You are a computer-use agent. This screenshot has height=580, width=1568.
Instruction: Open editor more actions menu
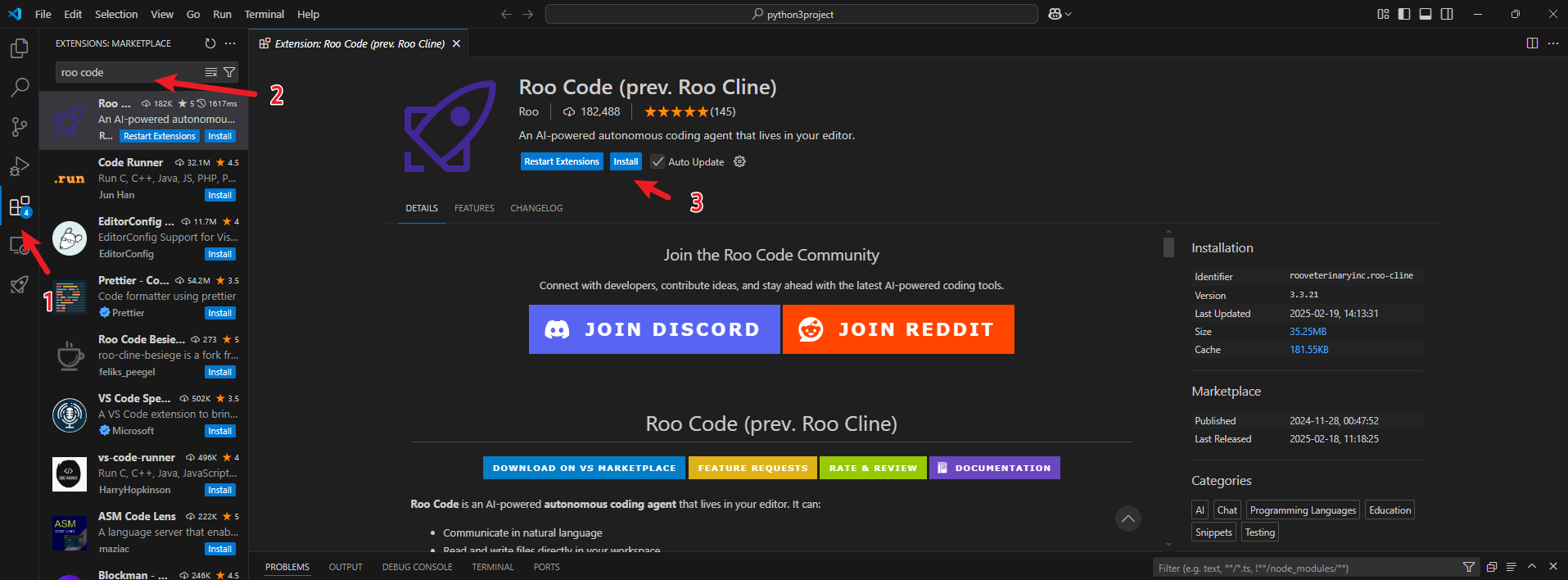(x=1553, y=43)
